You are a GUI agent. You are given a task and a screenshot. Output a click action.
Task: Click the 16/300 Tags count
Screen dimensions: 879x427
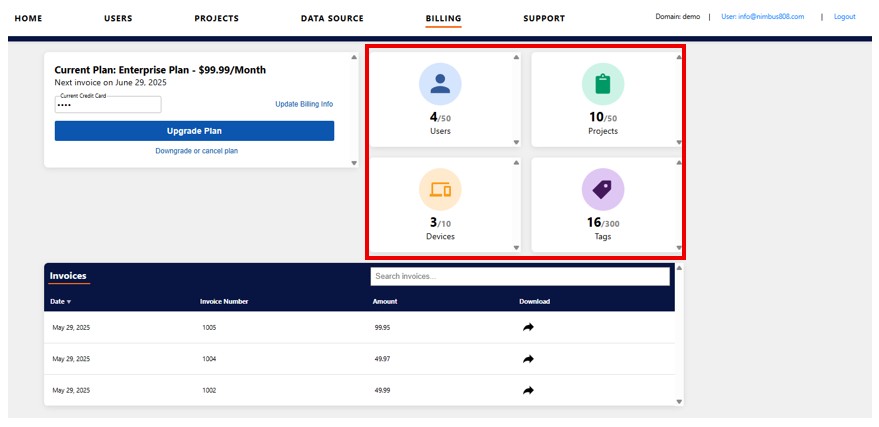click(603, 223)
